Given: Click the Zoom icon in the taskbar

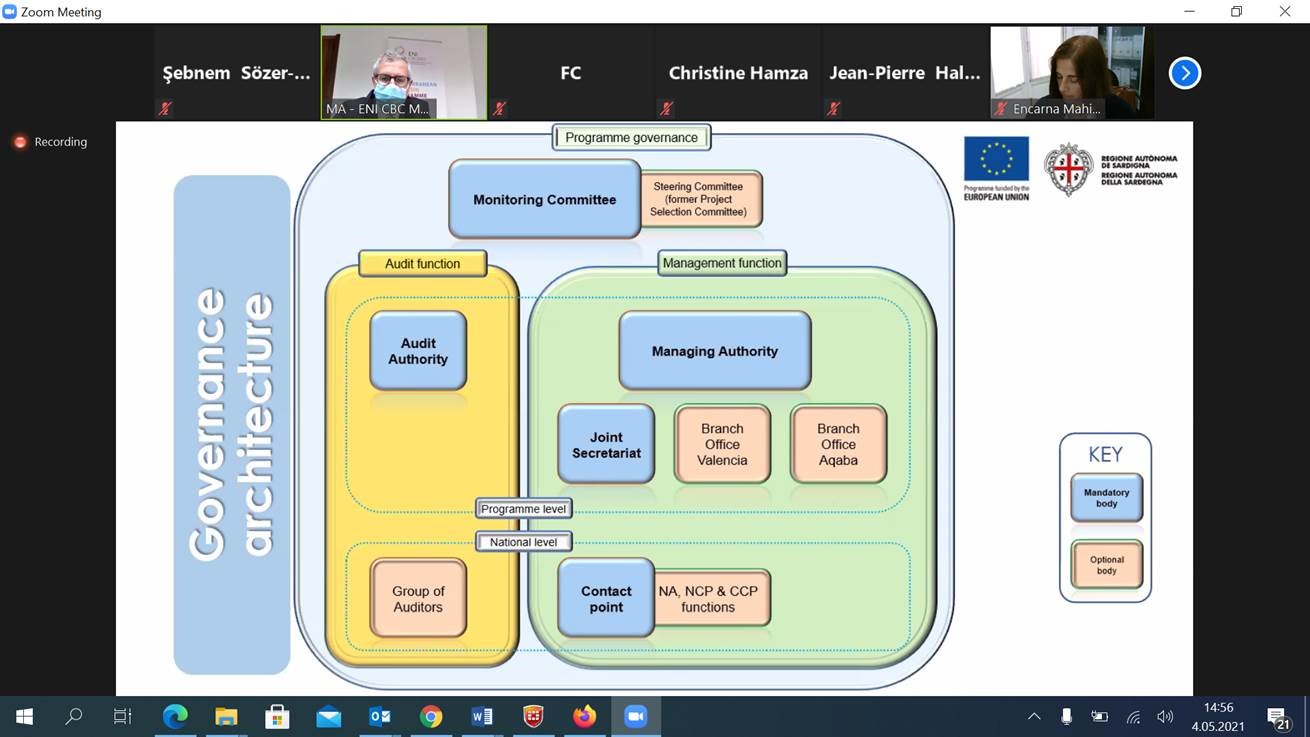Looking at the screenshot, I should 635,716.
